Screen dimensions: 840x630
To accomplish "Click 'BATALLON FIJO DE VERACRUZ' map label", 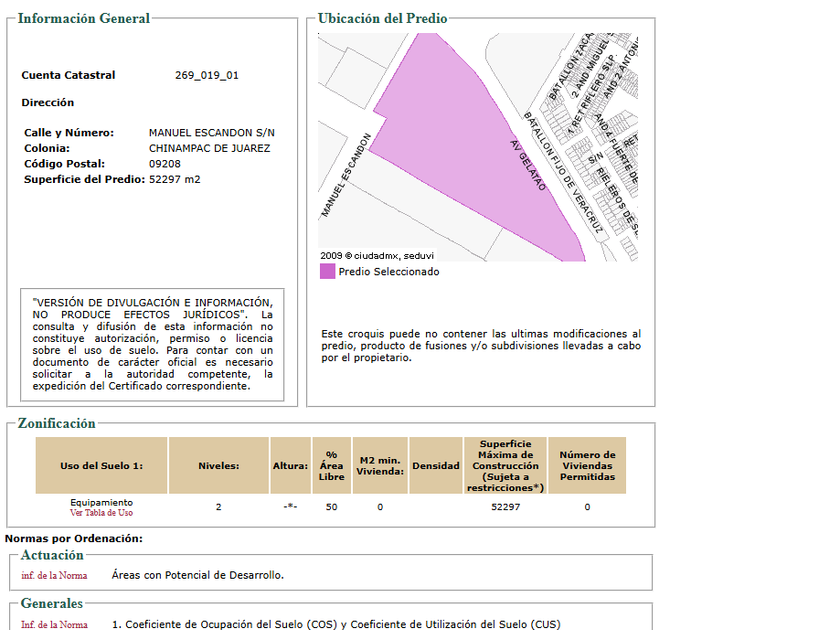I will [x=562, y=172].
